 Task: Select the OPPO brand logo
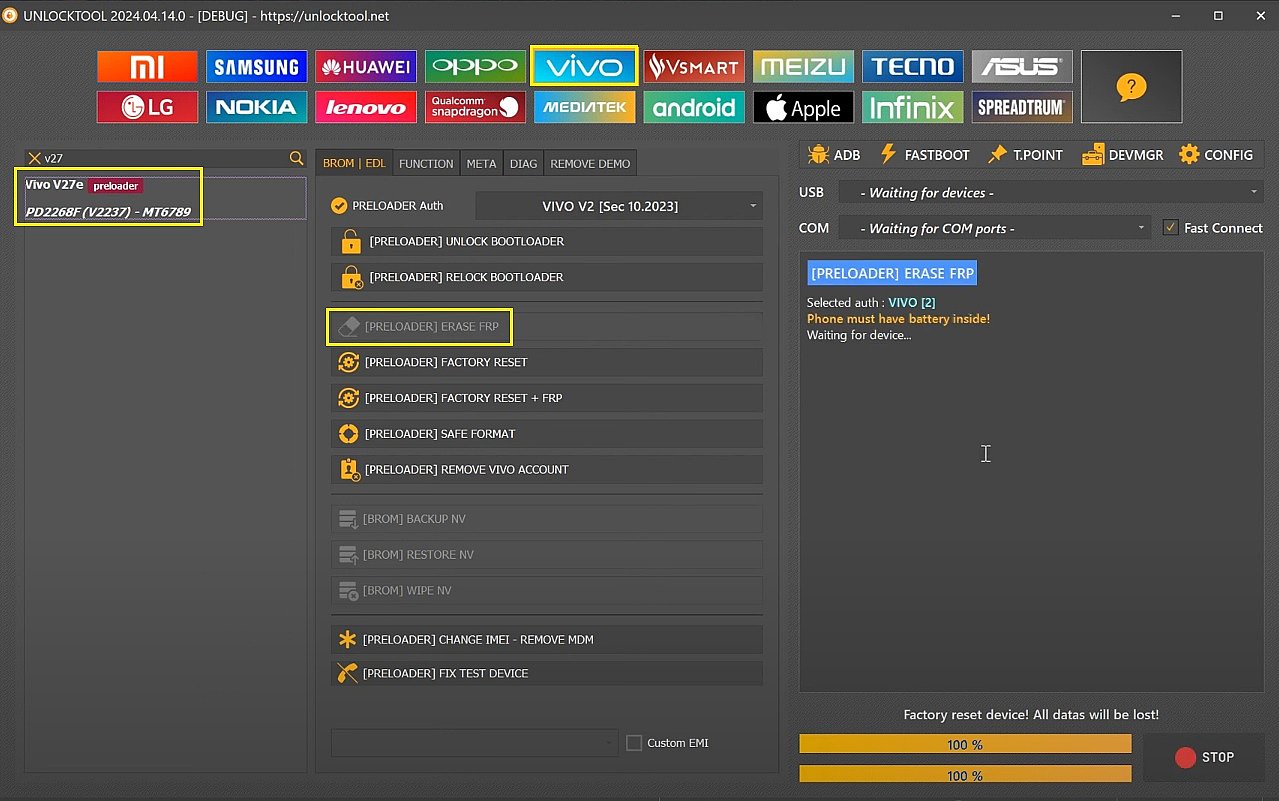pyautogui.click(x=475, y=67)
